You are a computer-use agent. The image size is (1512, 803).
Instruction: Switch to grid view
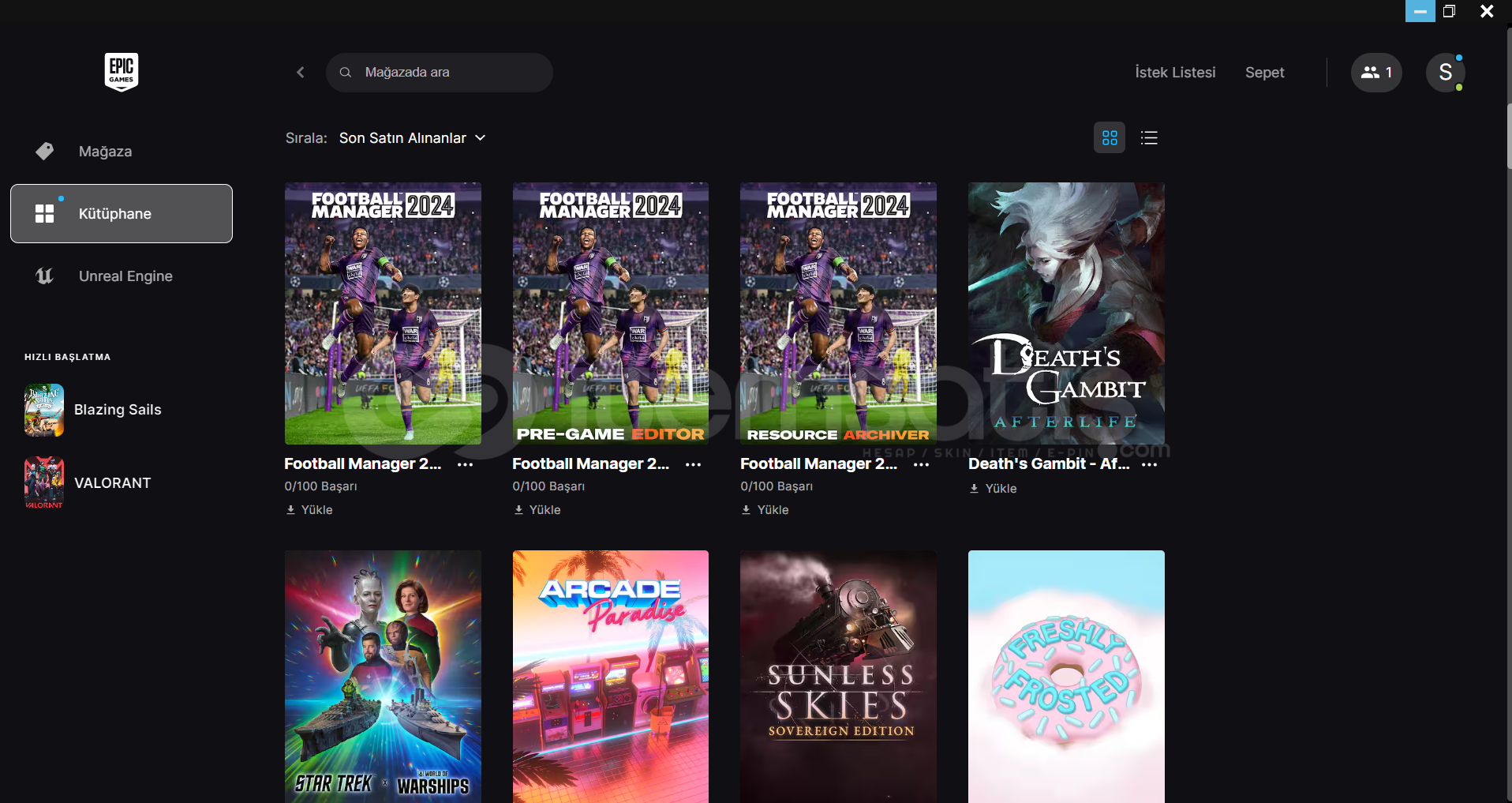1110,138
